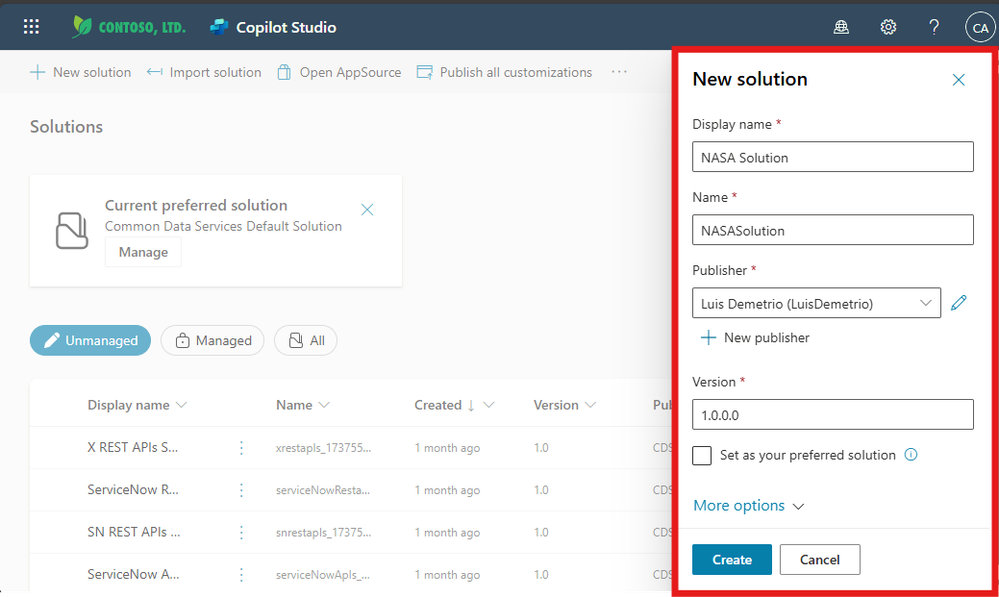The image size is (999, 597).
Task: Click the Copilot Studio logo icon
Action: tap(219, 27)
